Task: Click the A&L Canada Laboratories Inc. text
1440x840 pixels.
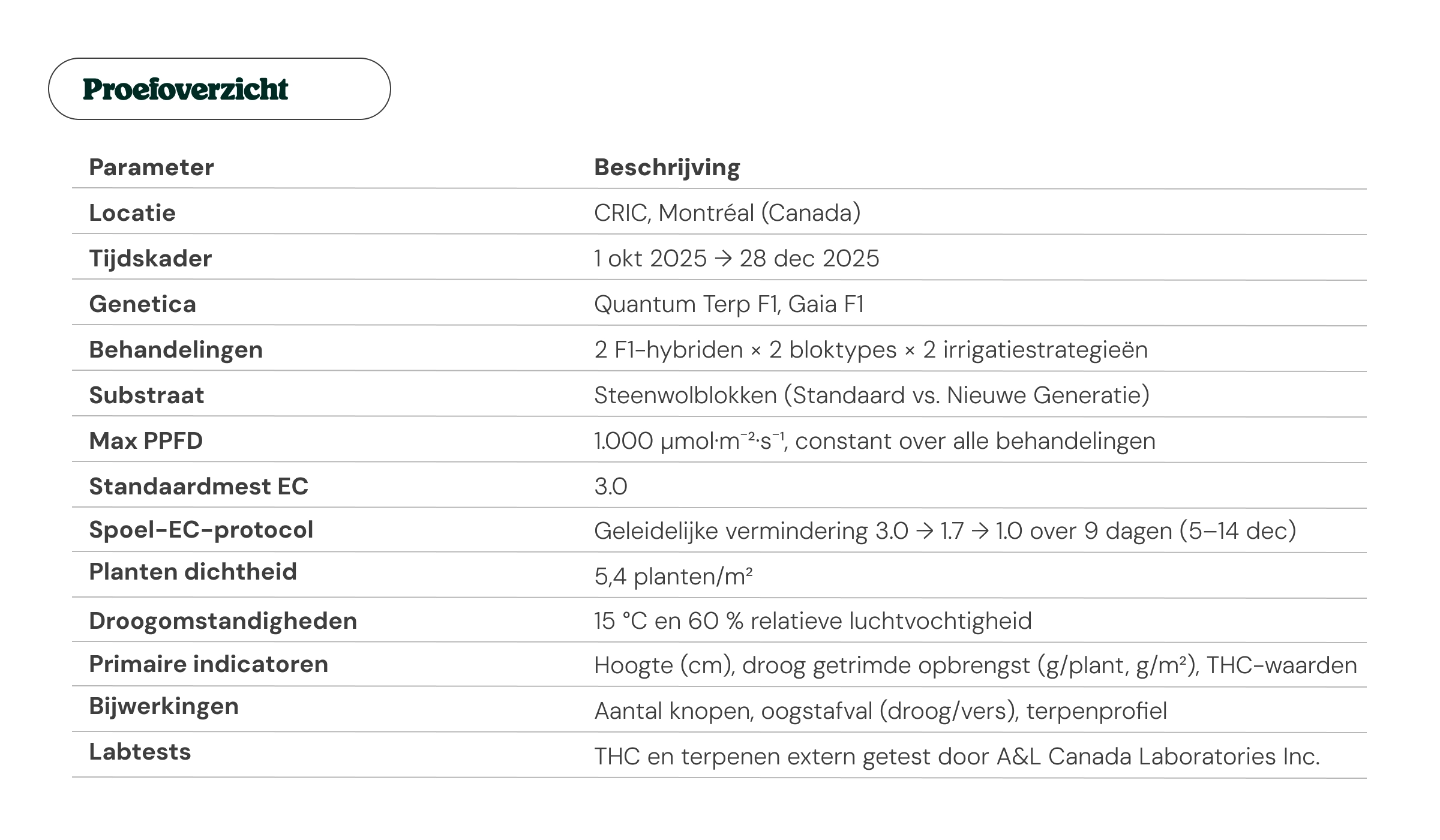Action: click(1158, 757)
